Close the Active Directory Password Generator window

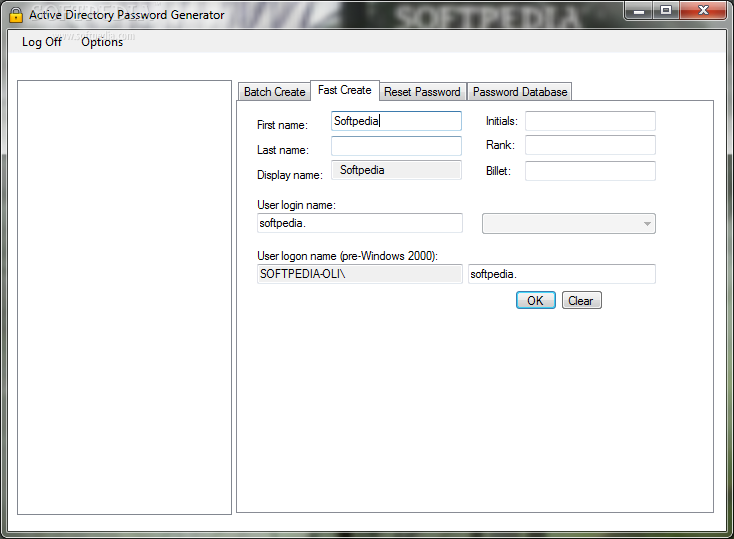(x=703, y=10)
